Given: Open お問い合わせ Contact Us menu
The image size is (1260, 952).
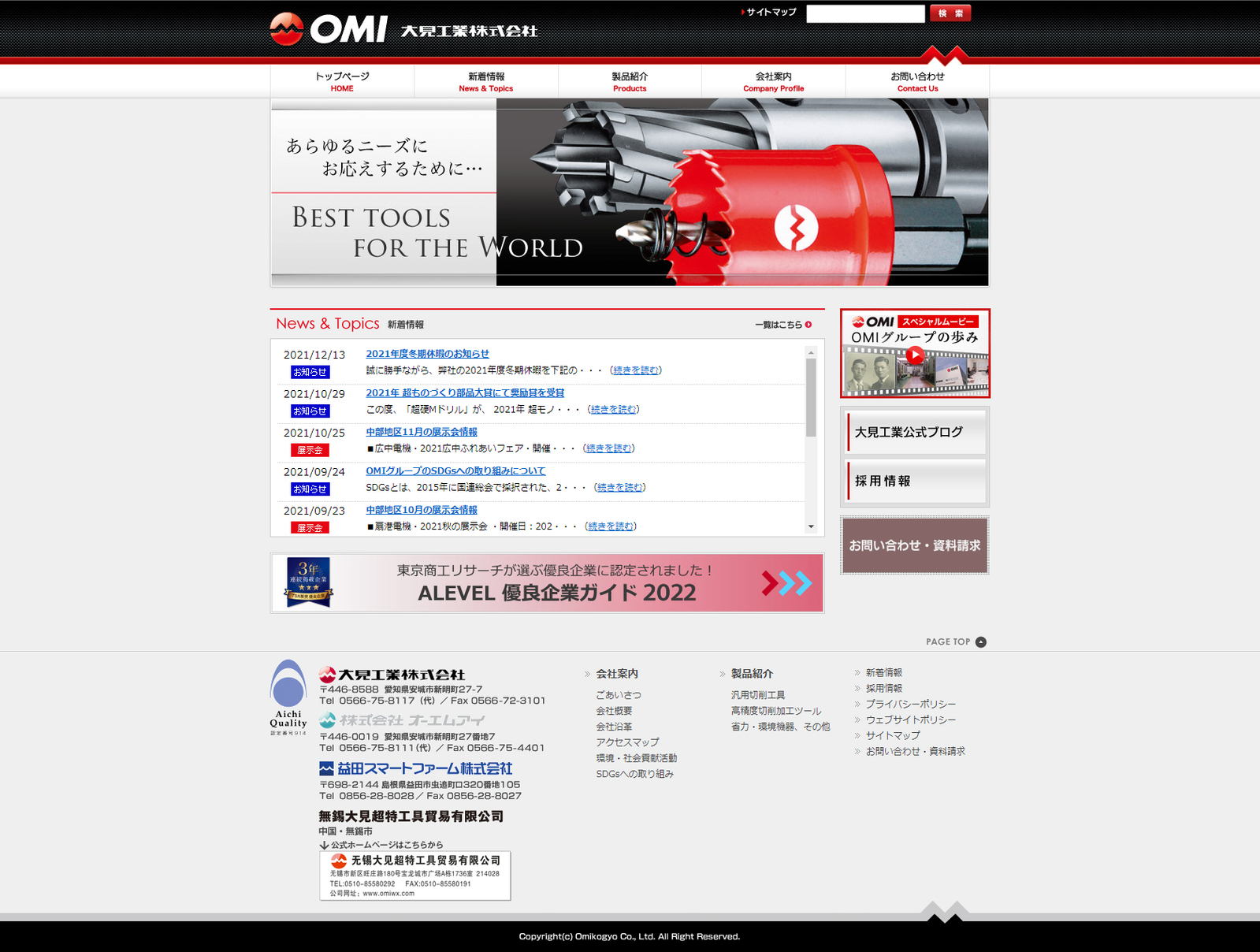Looking at the screenshot, I should pyautogui.click(x=917, y=81).
